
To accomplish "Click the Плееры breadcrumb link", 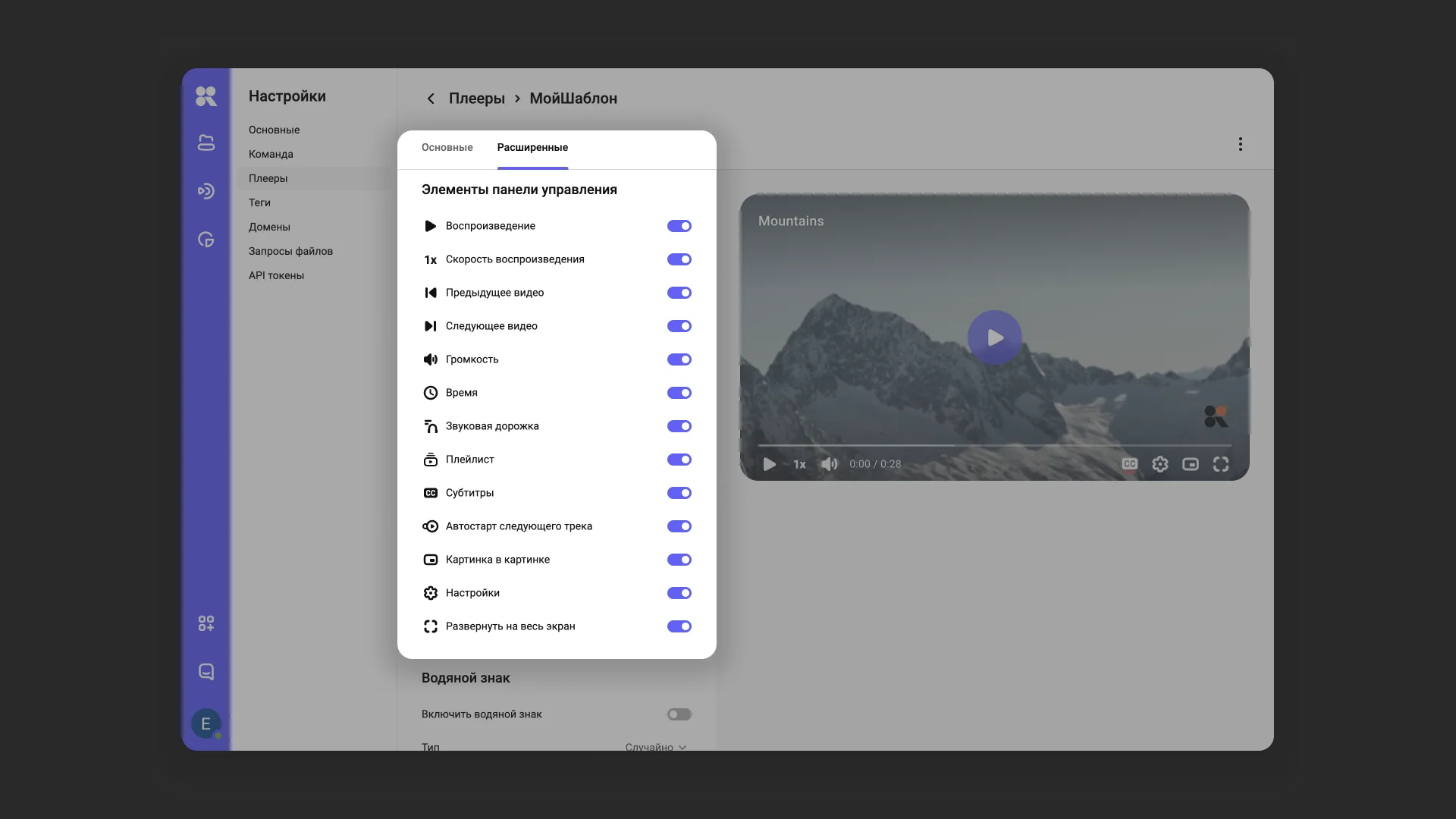I will pos(476,99).
